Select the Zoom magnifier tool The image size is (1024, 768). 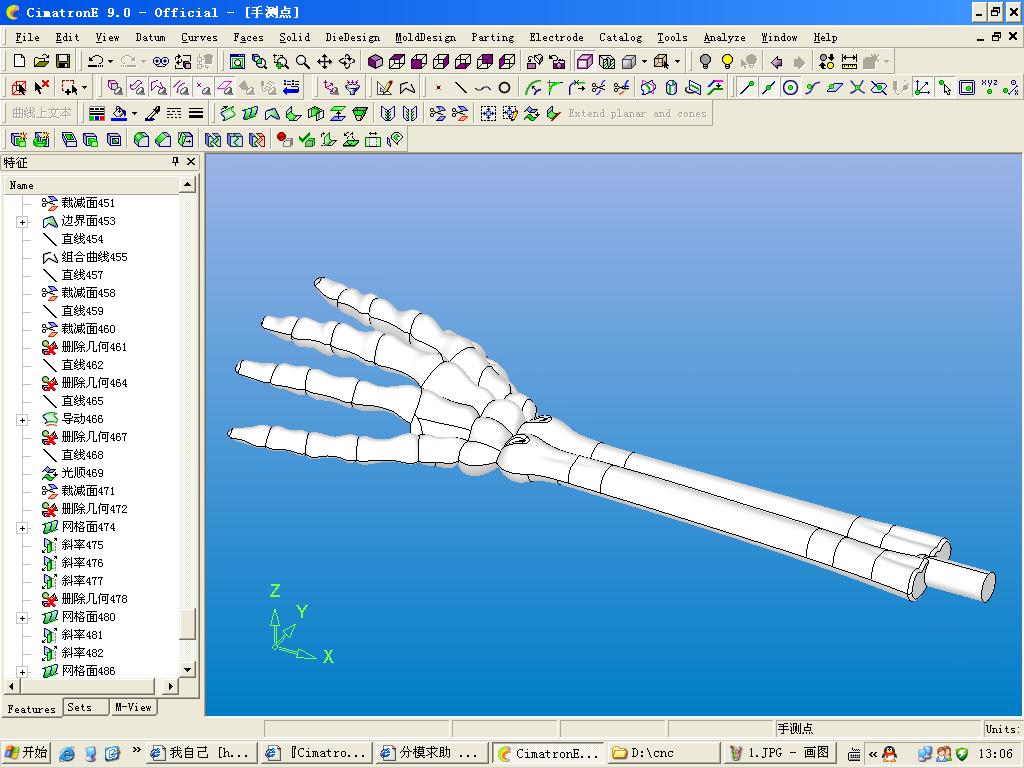(x=302, y=61)
